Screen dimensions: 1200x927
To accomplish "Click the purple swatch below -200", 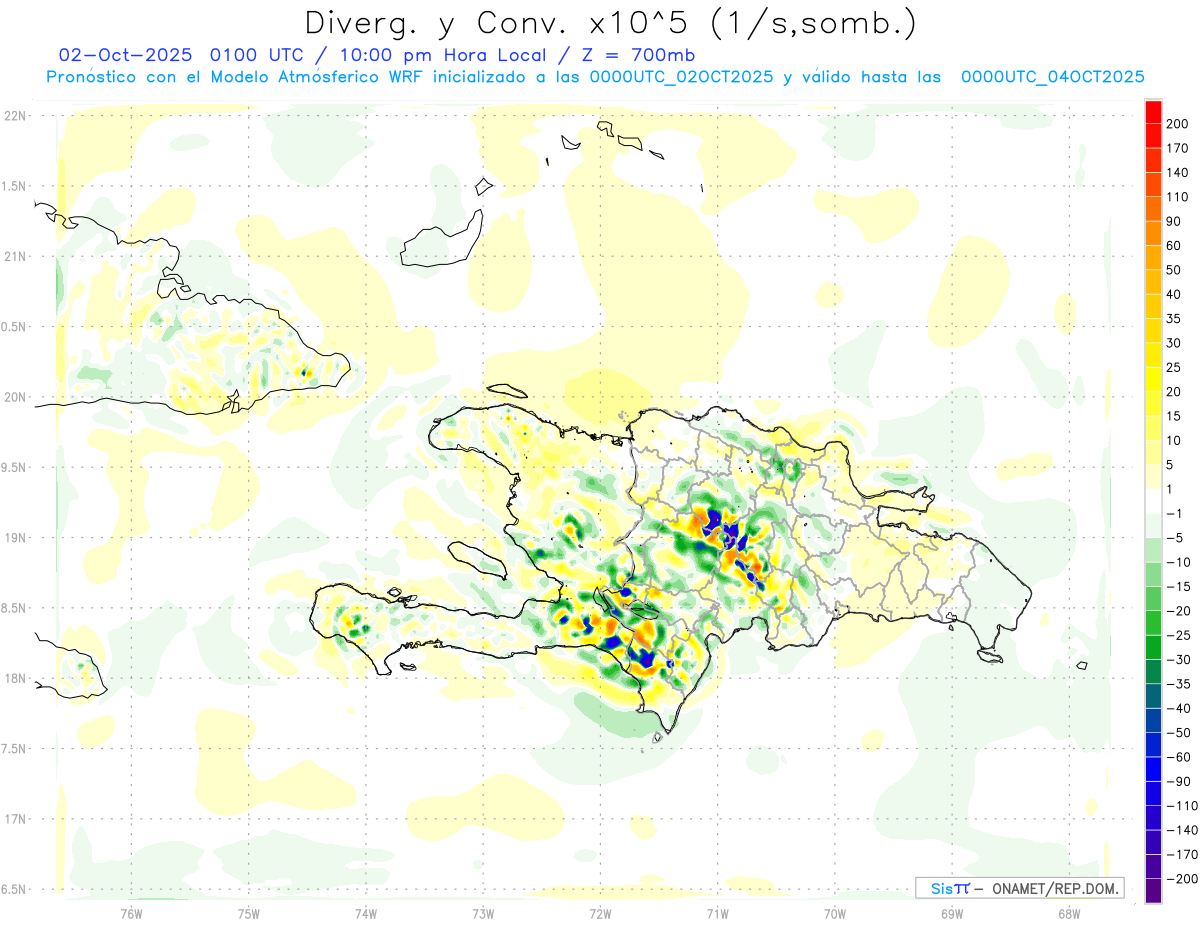I will pos(1153,890).
